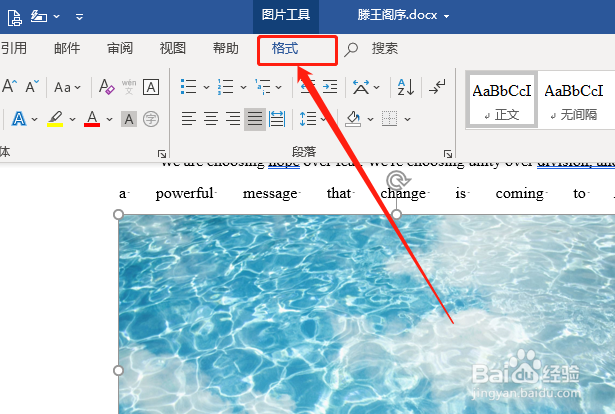Apply yellow text highlight color
The image size is (615, 414).
(x=55, y=119)
